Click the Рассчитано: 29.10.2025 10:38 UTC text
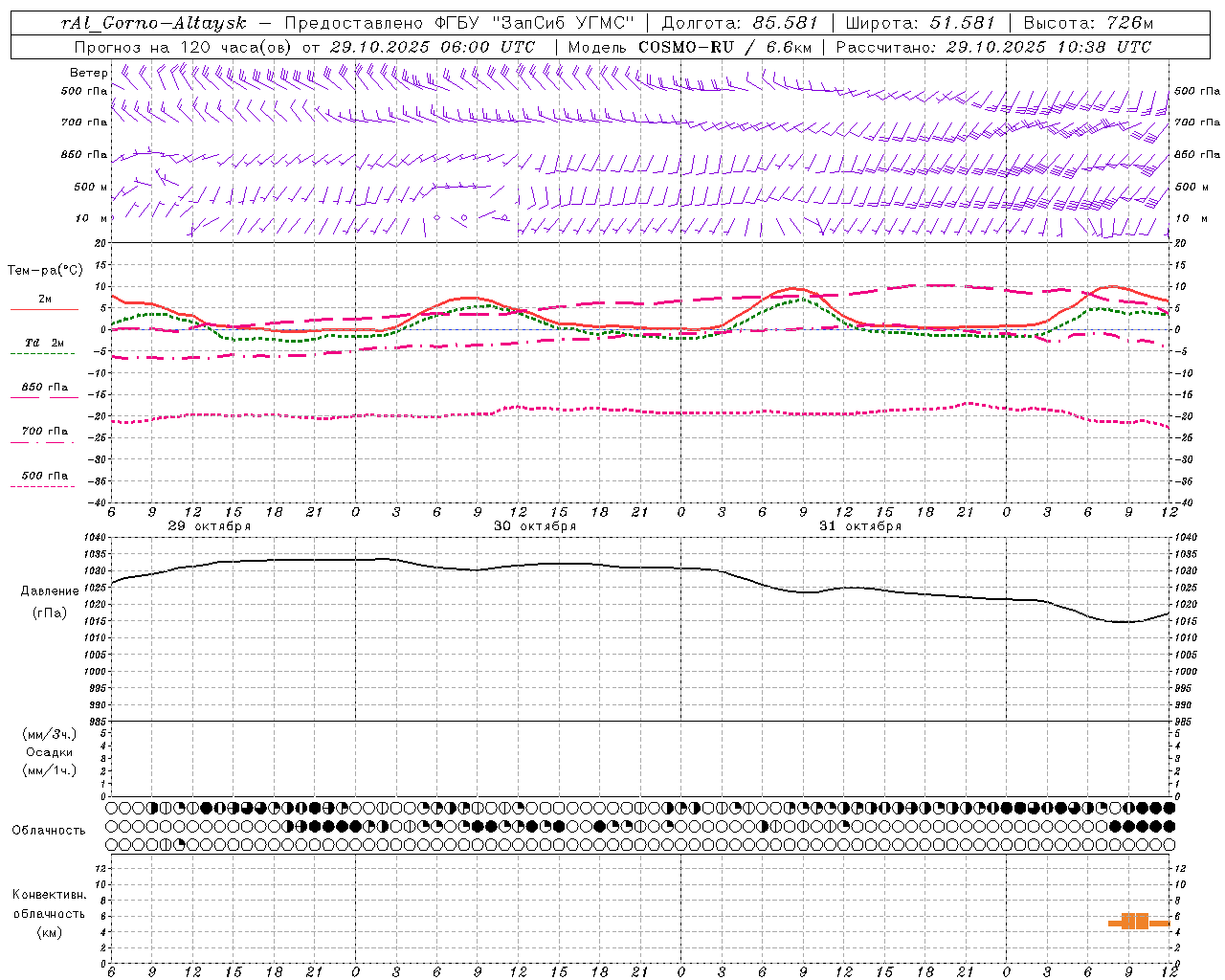The image size is (1225, 980). pos(993,47)
